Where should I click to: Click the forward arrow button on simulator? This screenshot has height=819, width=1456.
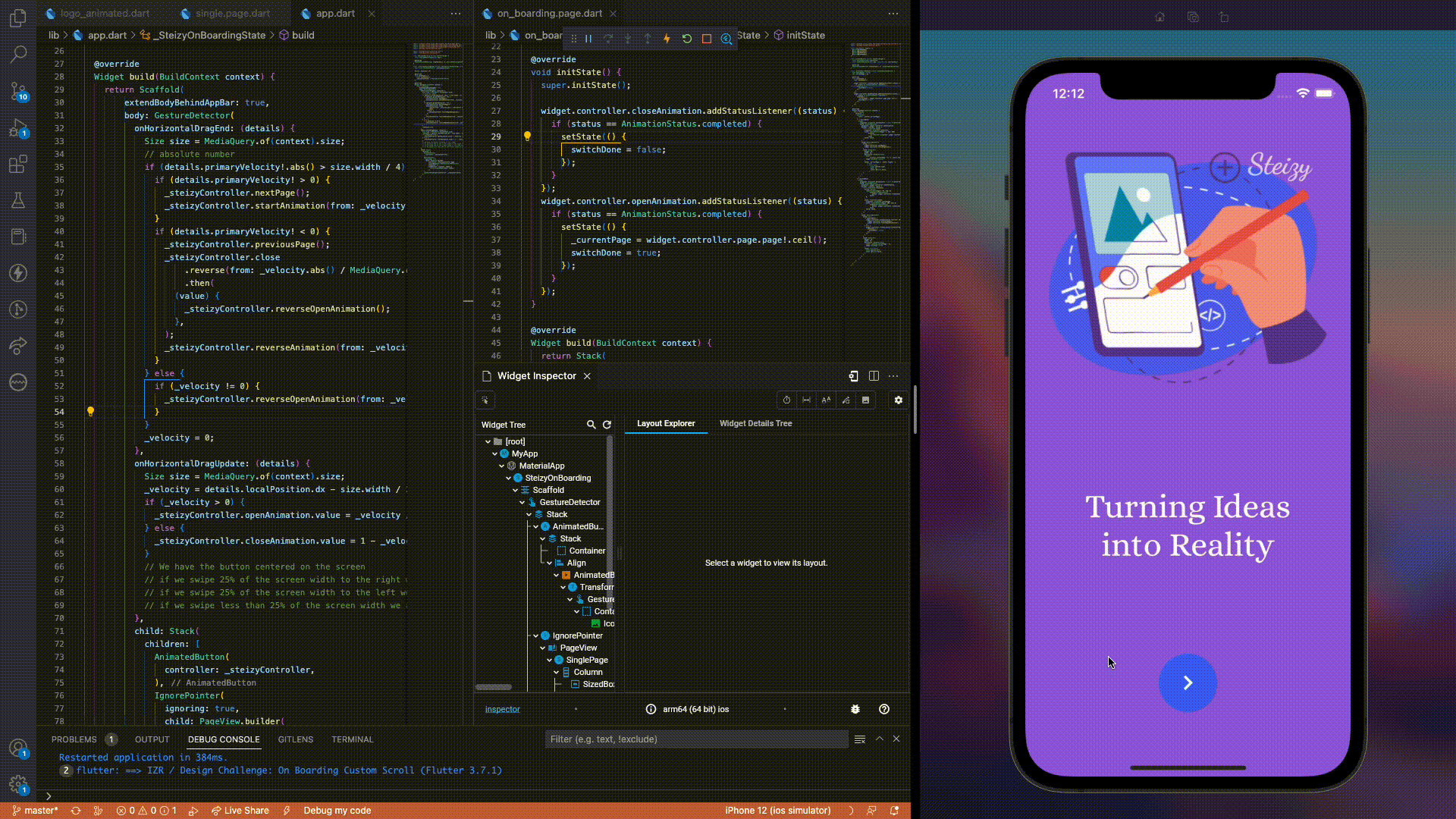pyautogui.click(x=1187, y=682)
